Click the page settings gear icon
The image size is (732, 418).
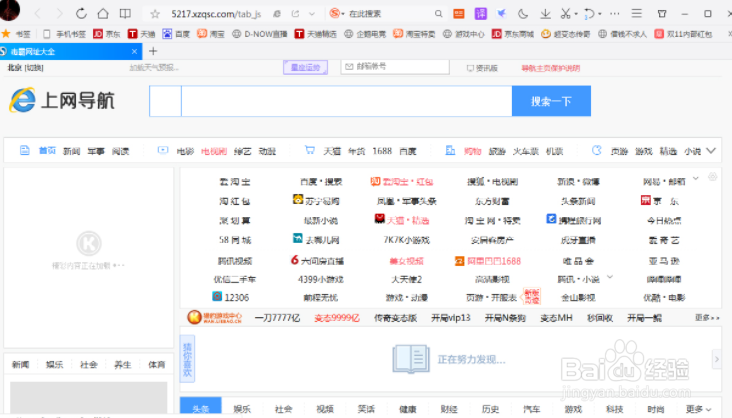pyautogui.click(x=712, y=177)
